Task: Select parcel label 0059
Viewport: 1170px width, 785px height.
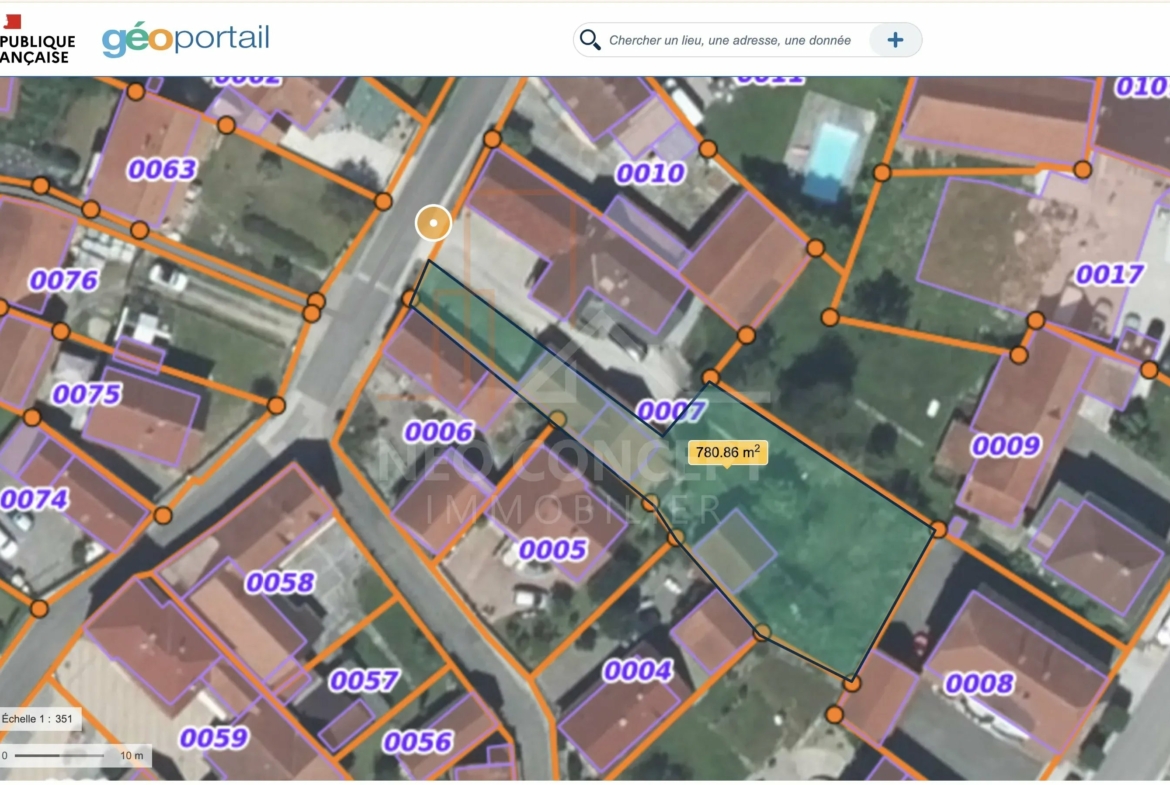Action: 214,738
